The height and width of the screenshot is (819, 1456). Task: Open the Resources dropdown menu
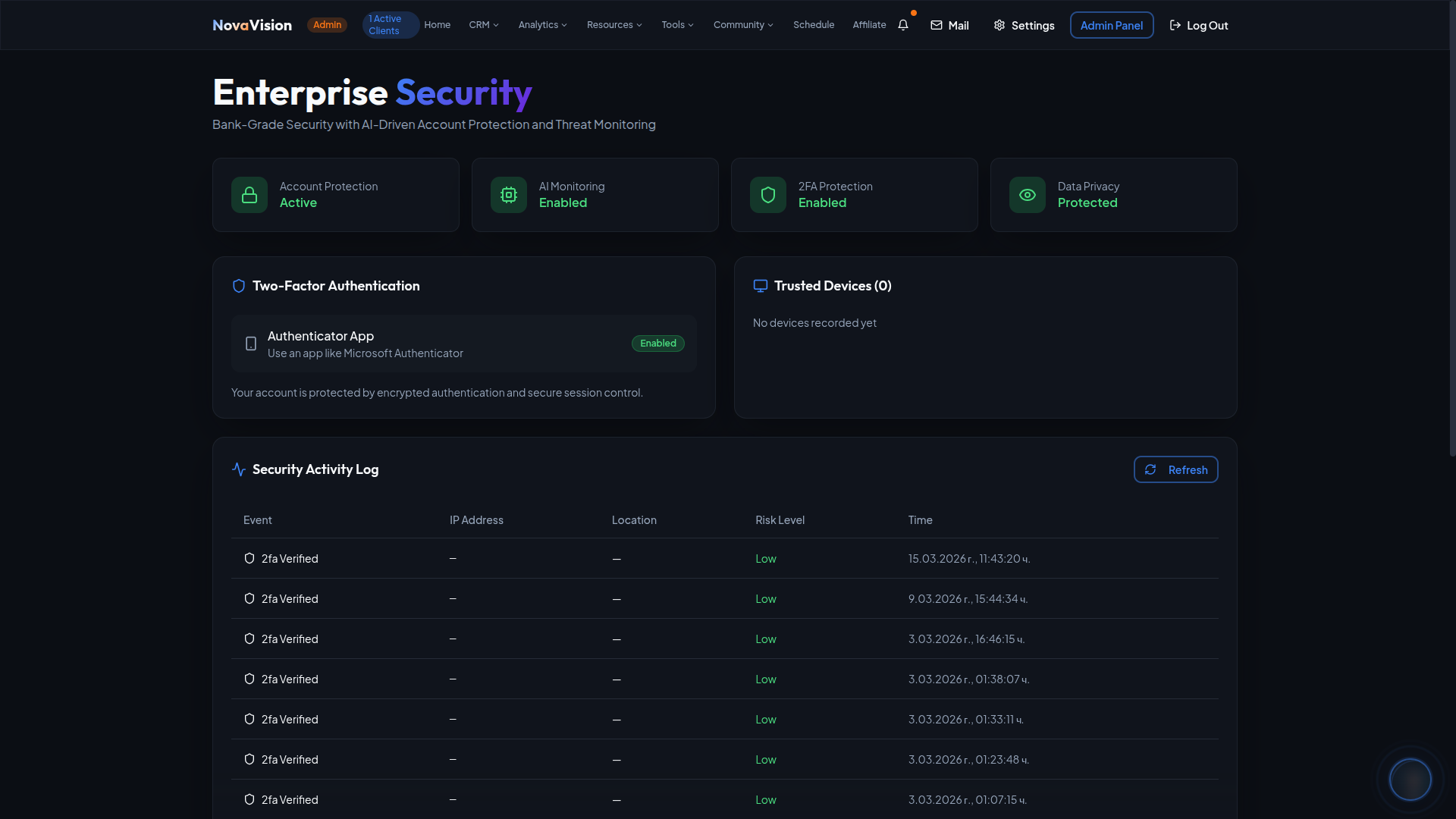[x=614, y=25]
